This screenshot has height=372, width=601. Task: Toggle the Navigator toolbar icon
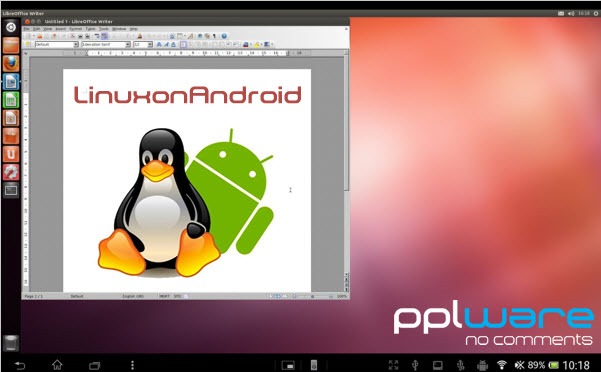[x=199, y=36]
